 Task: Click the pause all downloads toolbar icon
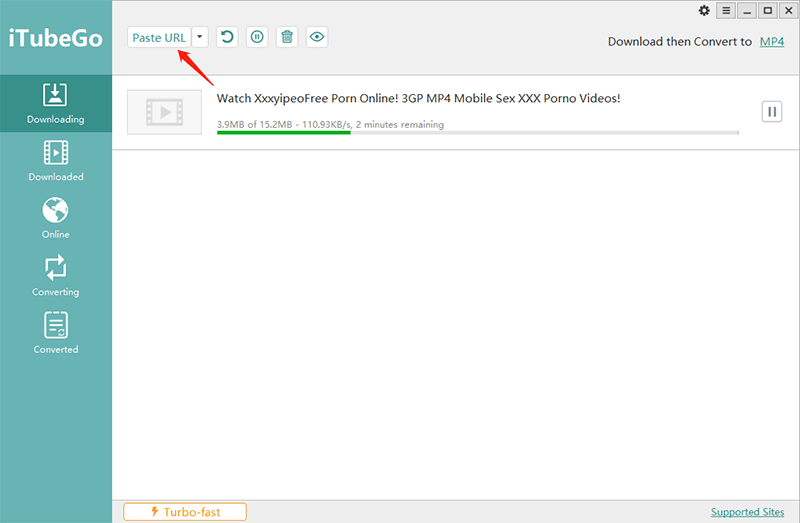(257, 37)
